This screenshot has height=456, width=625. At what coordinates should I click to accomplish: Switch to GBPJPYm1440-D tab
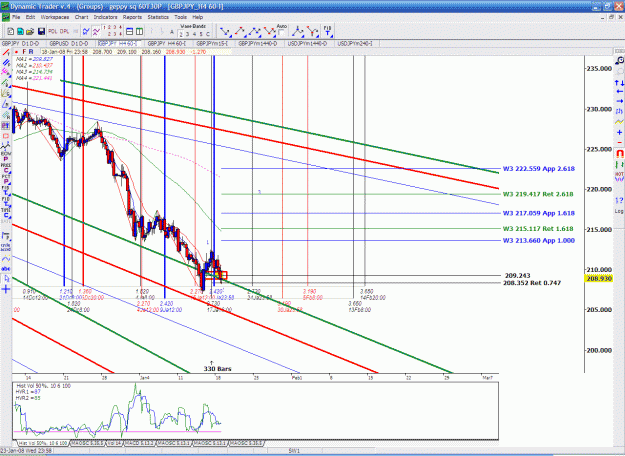click(257, 43)
